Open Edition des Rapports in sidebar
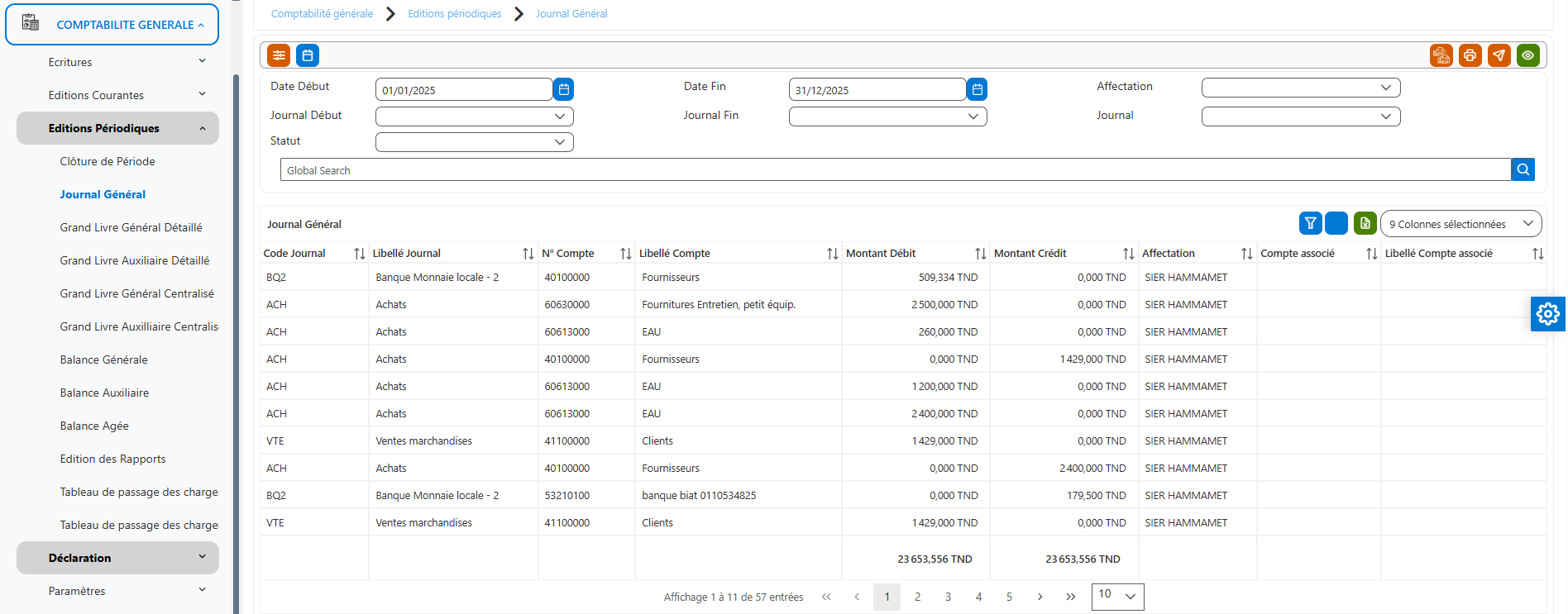The height and width of the screenshot is (614, 1568). 112,459
